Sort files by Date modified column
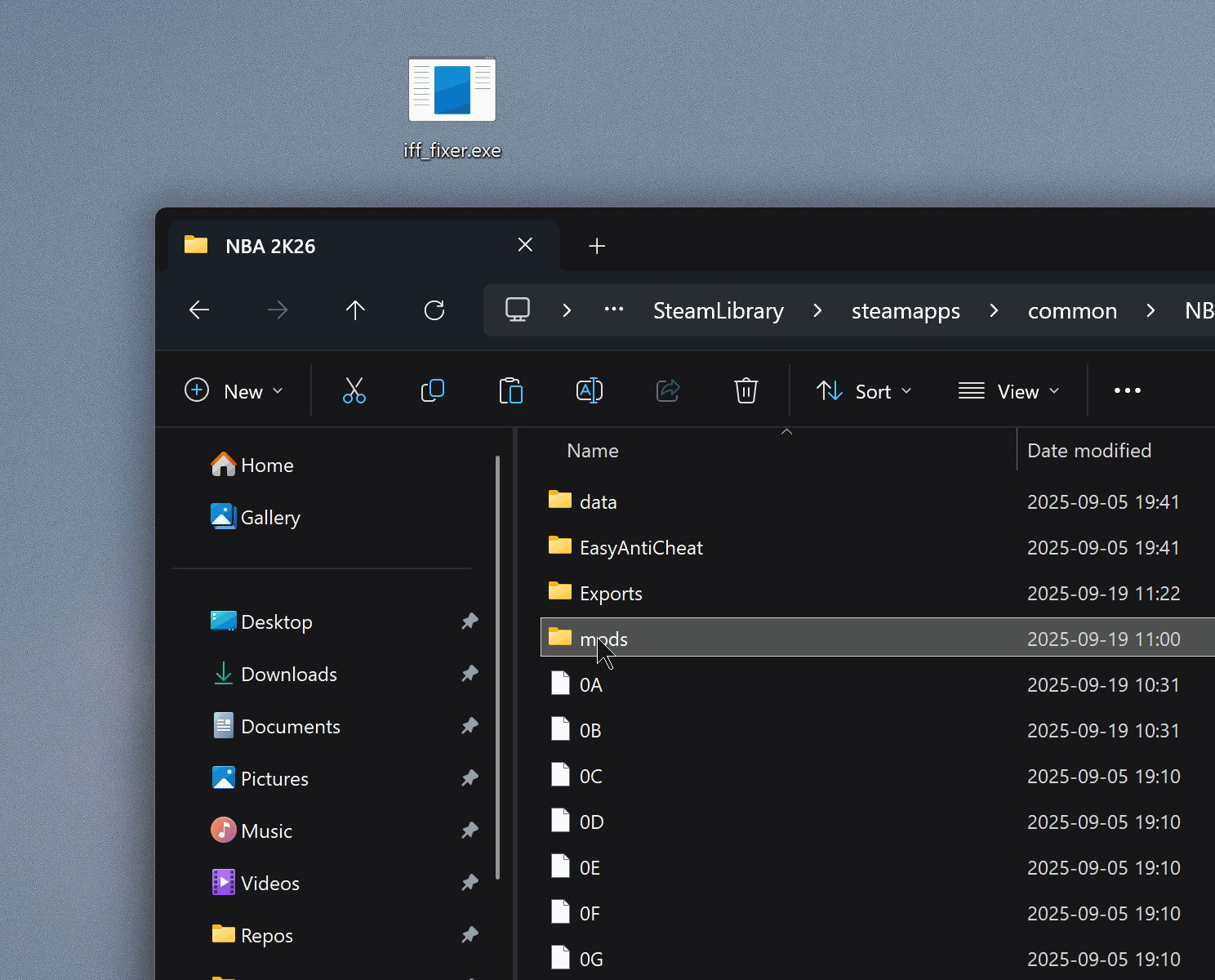Screen dimensions: 1215x980 pos(1088,451)
